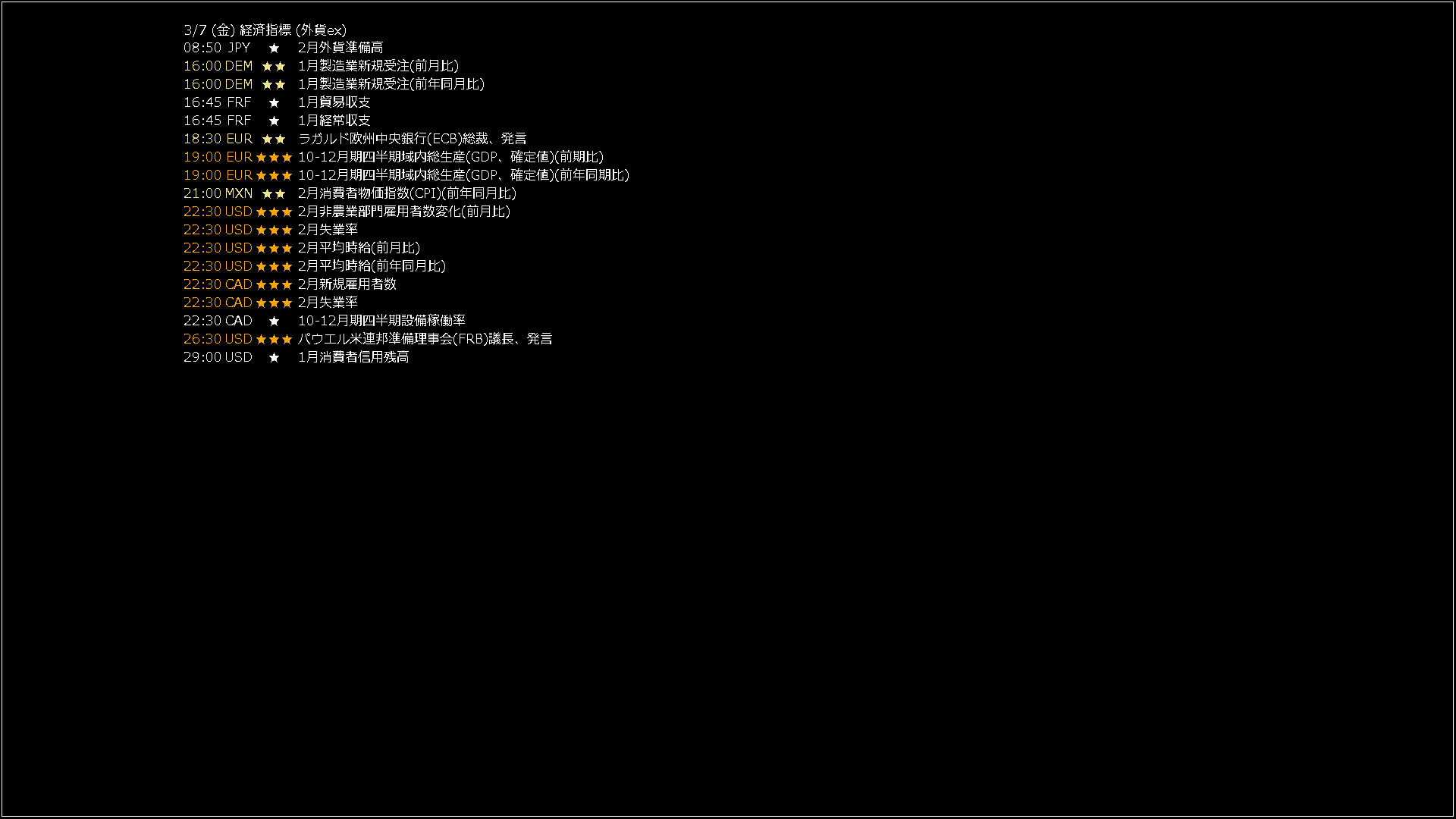
Task: Click the single star beside 設備稼働率
Action: click(x=274, y=321)
